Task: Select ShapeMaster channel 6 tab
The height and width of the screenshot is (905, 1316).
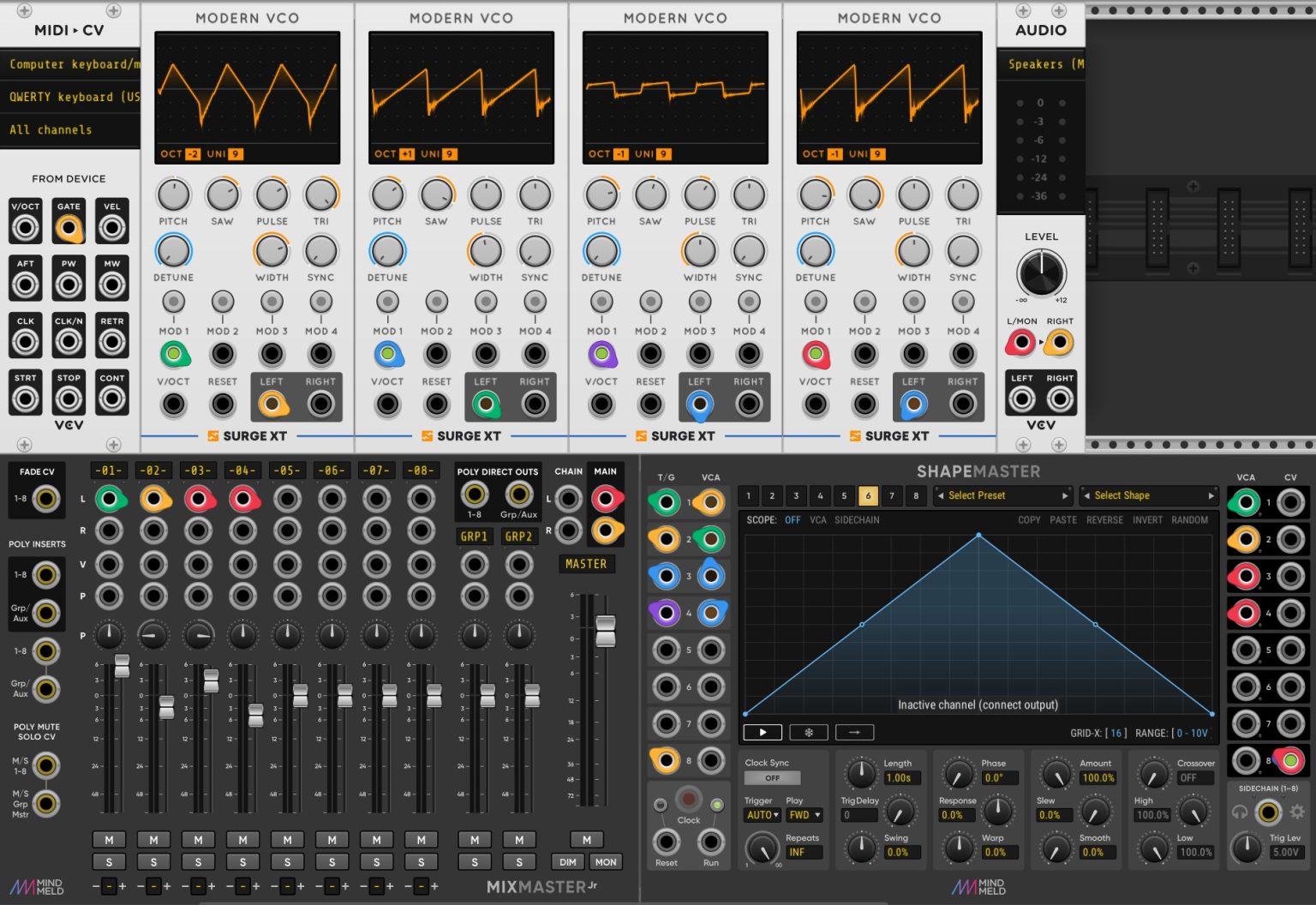Action: tap(868, 495)
